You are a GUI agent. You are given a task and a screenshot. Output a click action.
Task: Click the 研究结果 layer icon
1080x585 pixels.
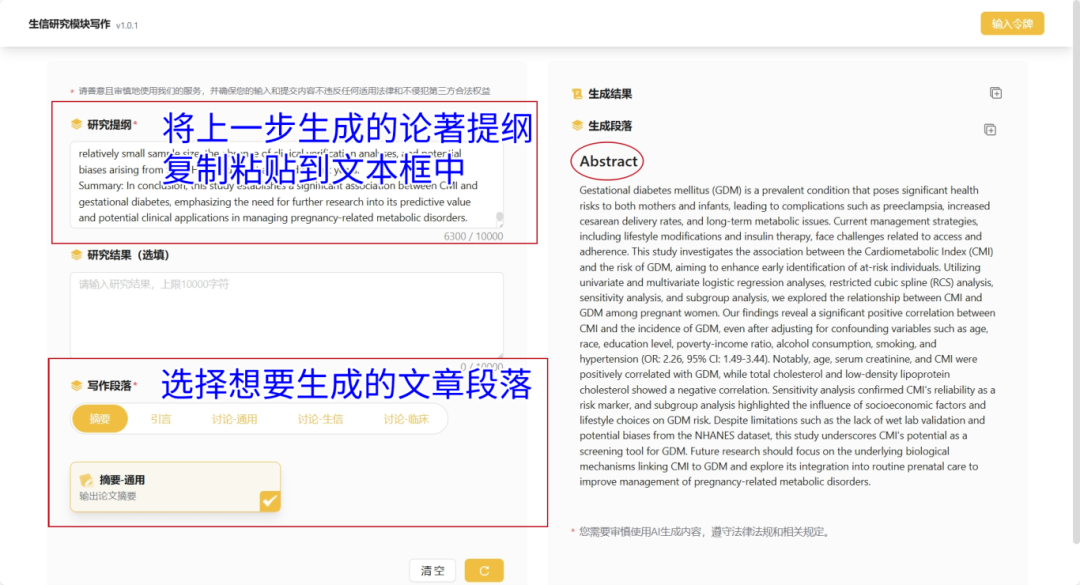76,255
